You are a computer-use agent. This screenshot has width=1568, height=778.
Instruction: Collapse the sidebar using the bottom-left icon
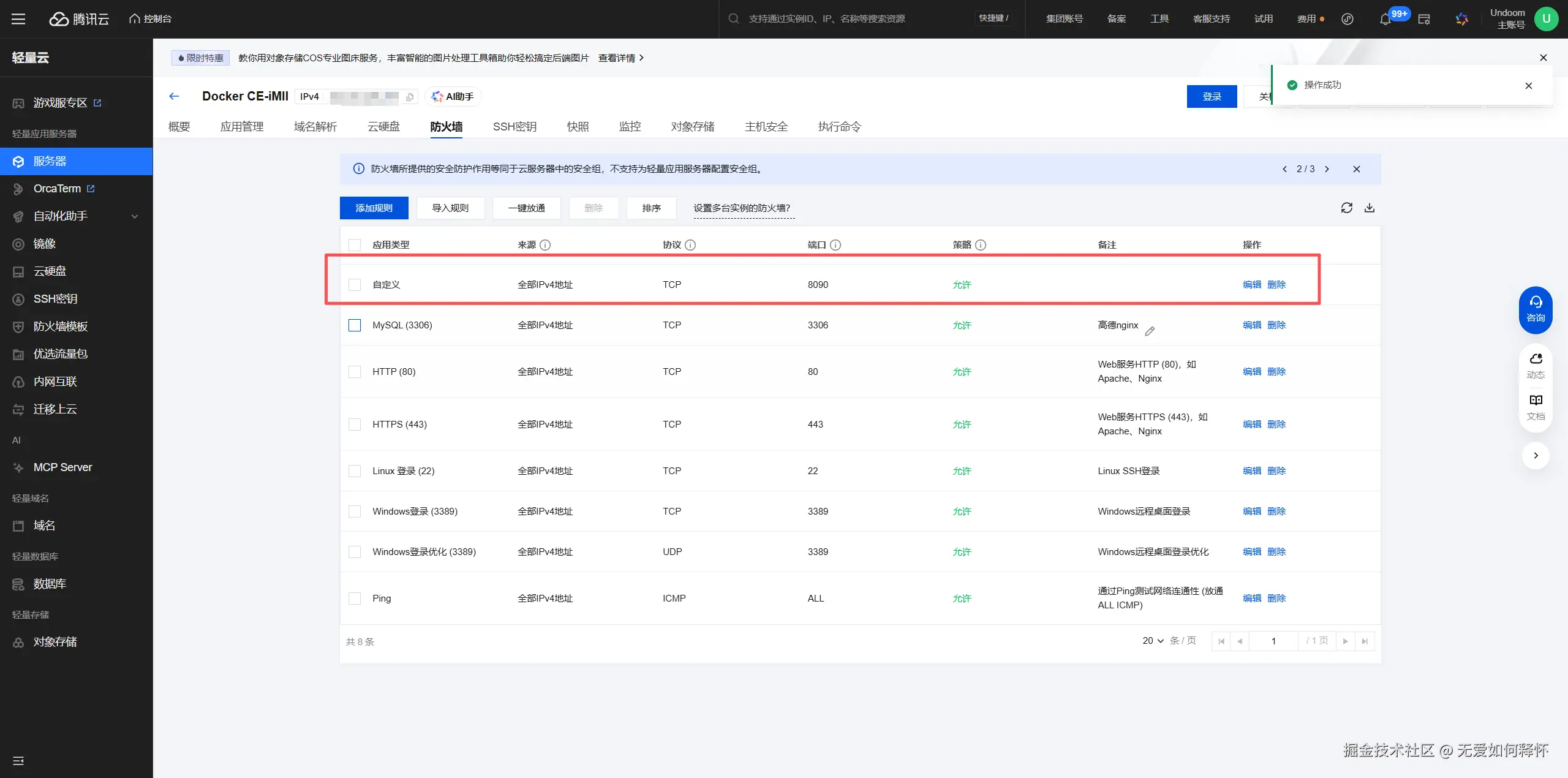(18, 760)
